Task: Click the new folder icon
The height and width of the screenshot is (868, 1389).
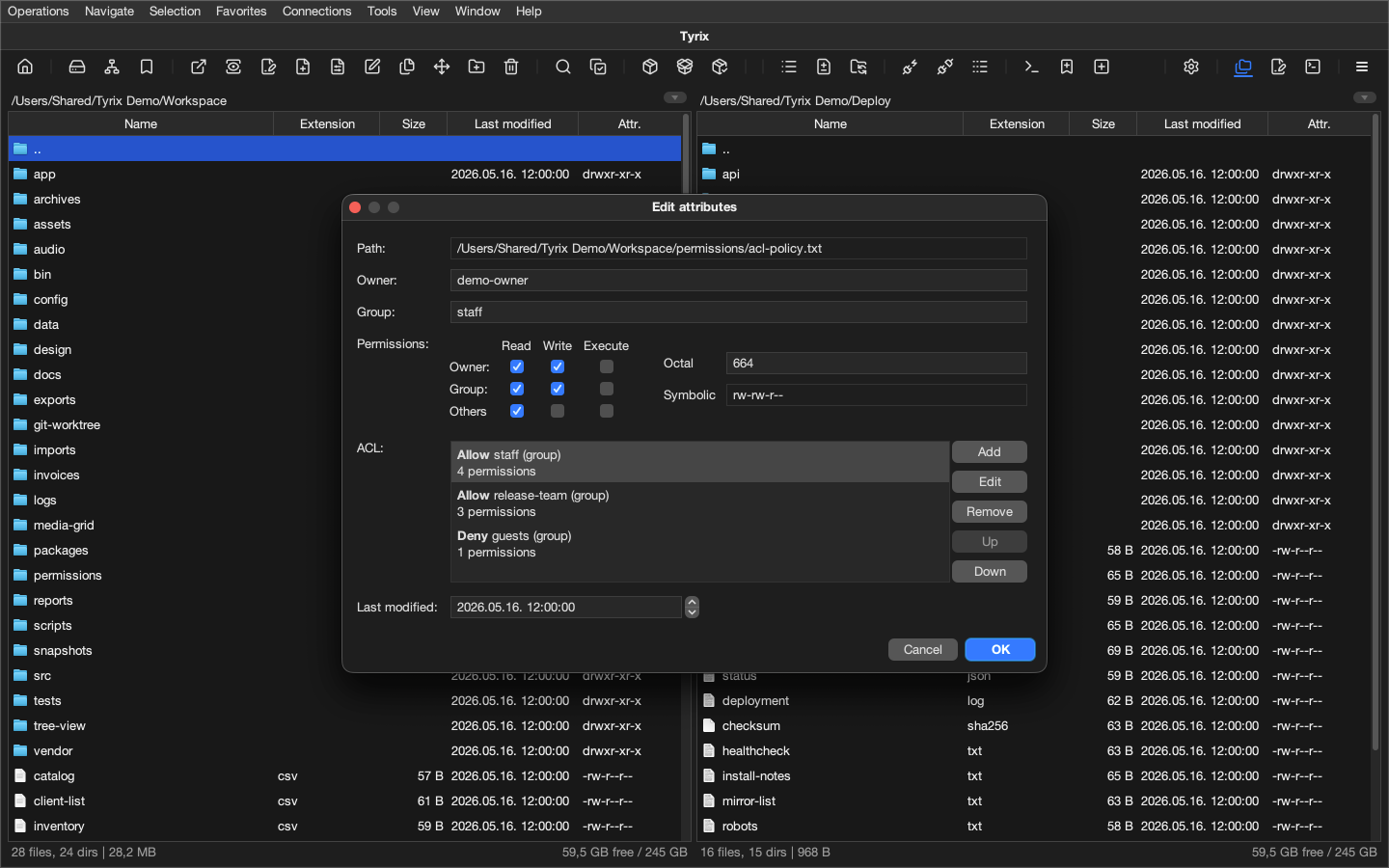Action: click(x=477, y=67)
